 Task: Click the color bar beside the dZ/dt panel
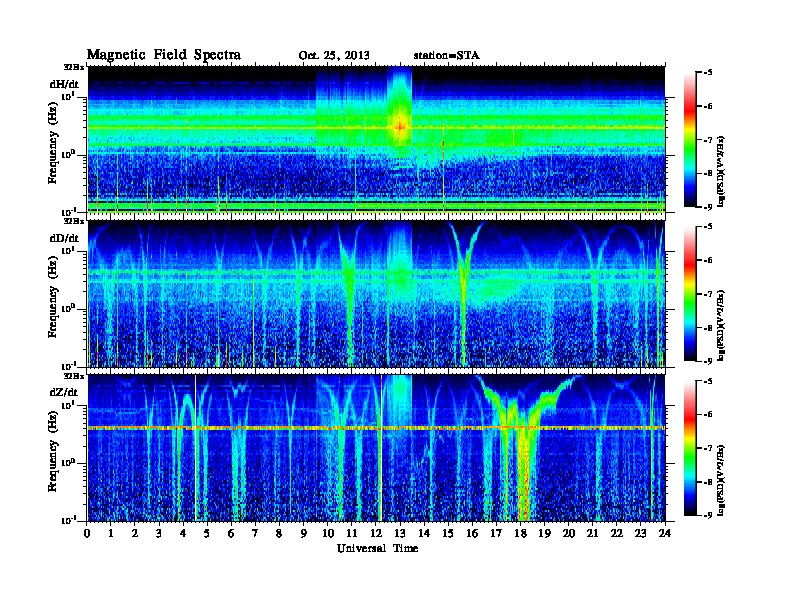(690, 448)
